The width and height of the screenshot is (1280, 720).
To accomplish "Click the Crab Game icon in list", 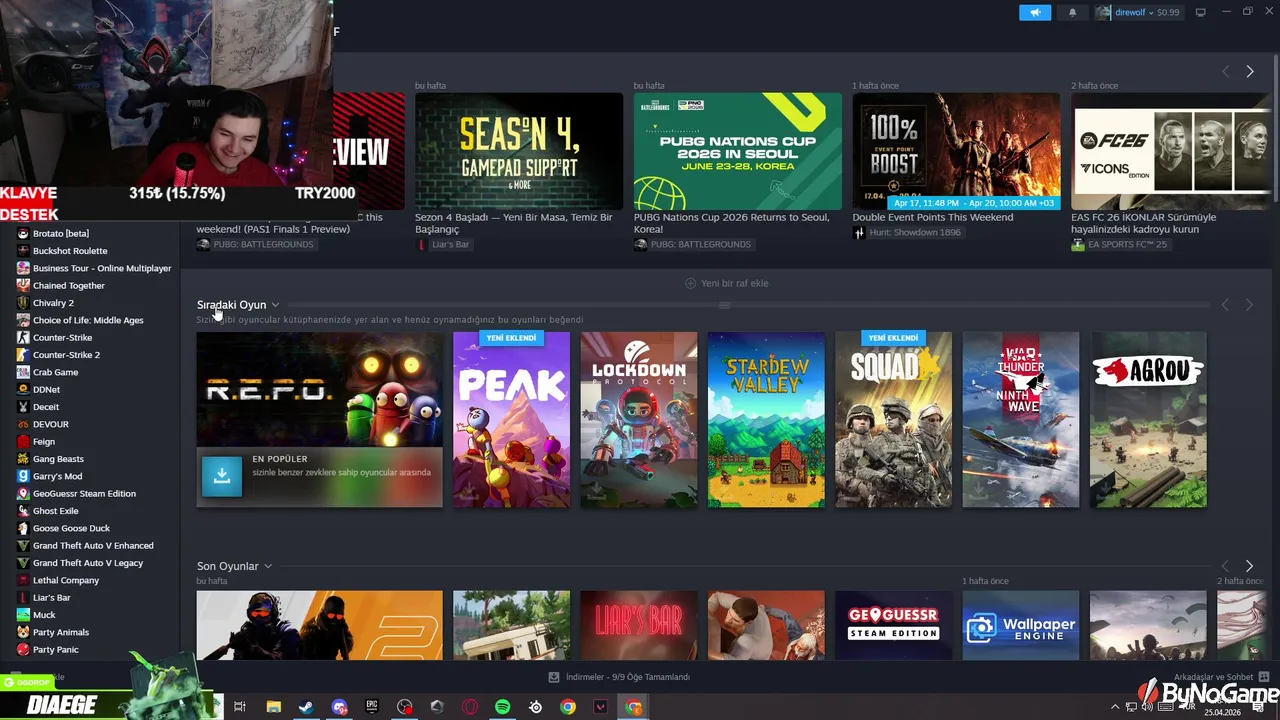I will pyautogui.click(x=23, y=372).
